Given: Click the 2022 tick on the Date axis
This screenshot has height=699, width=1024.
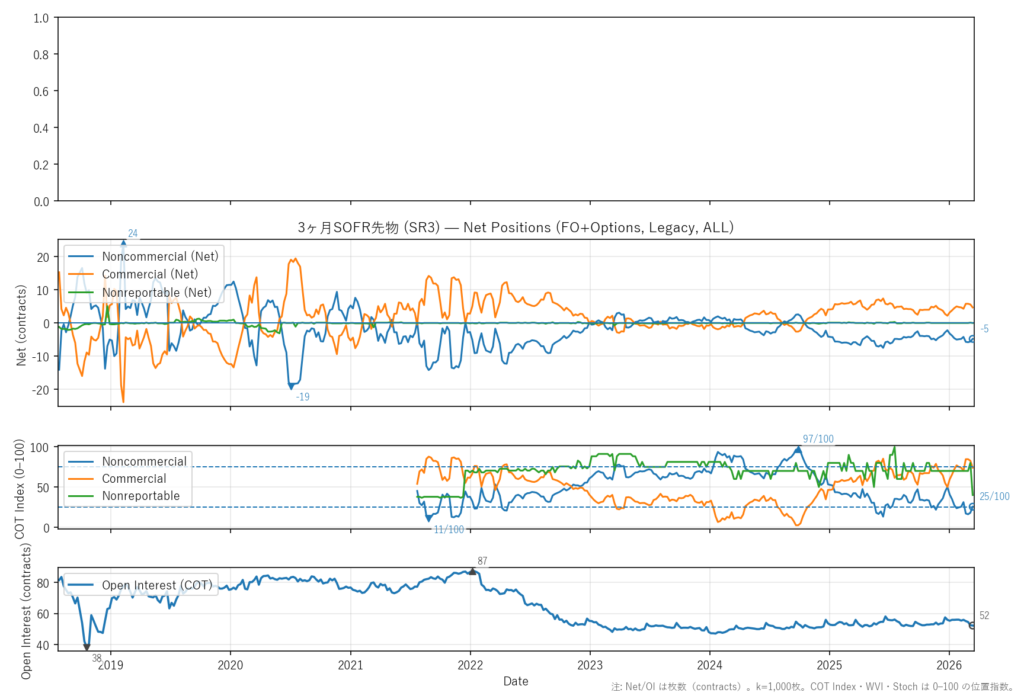Looking at the screenshot, I should pyautogui.click(x=471, y=664).
